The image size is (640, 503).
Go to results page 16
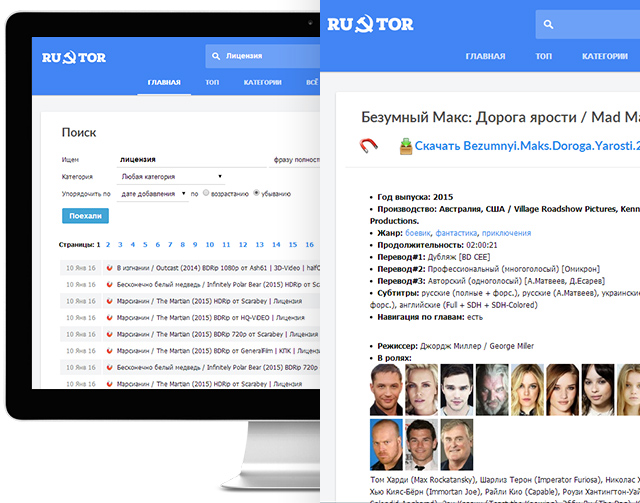[309, 245]
